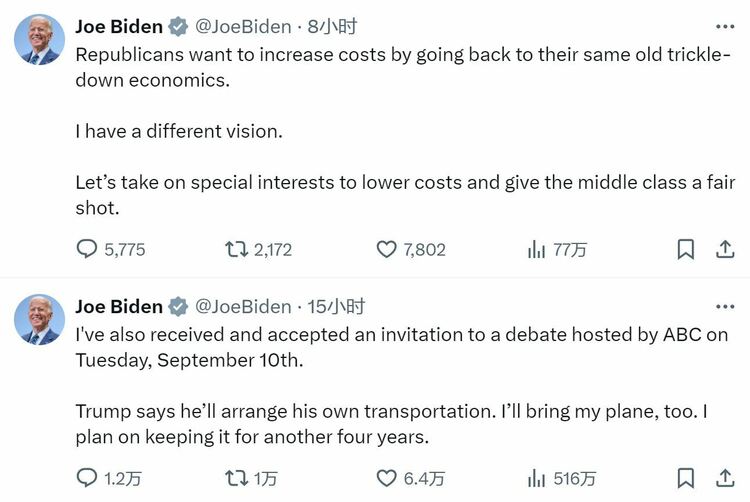Share the first Joe Biden tweet
The width and height of the screenshot is (750, 502).
pos(725,249)
